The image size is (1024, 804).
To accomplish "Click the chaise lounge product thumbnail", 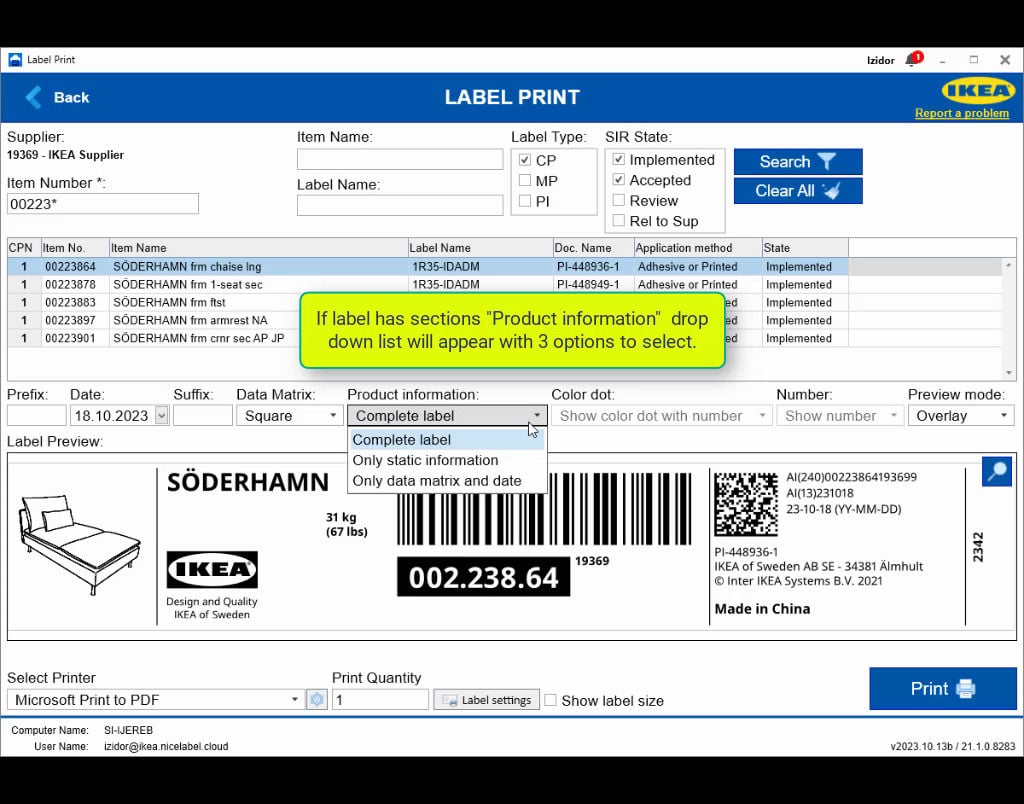I will click(x=79, y=544).
